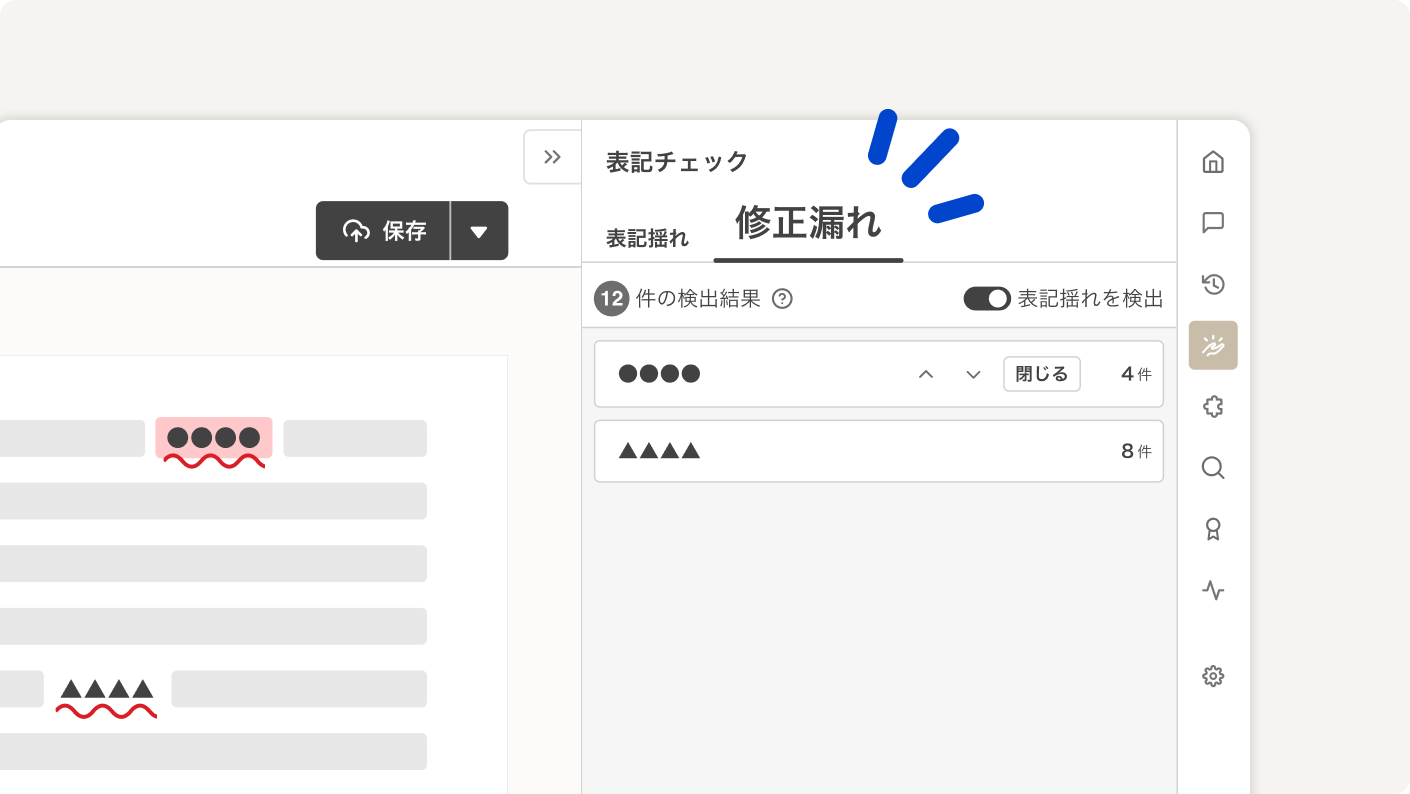The width and height of the screenshot is (1410, 794).
Task: Disable the 表記揺れを検出 toggle
Action: 986,298
